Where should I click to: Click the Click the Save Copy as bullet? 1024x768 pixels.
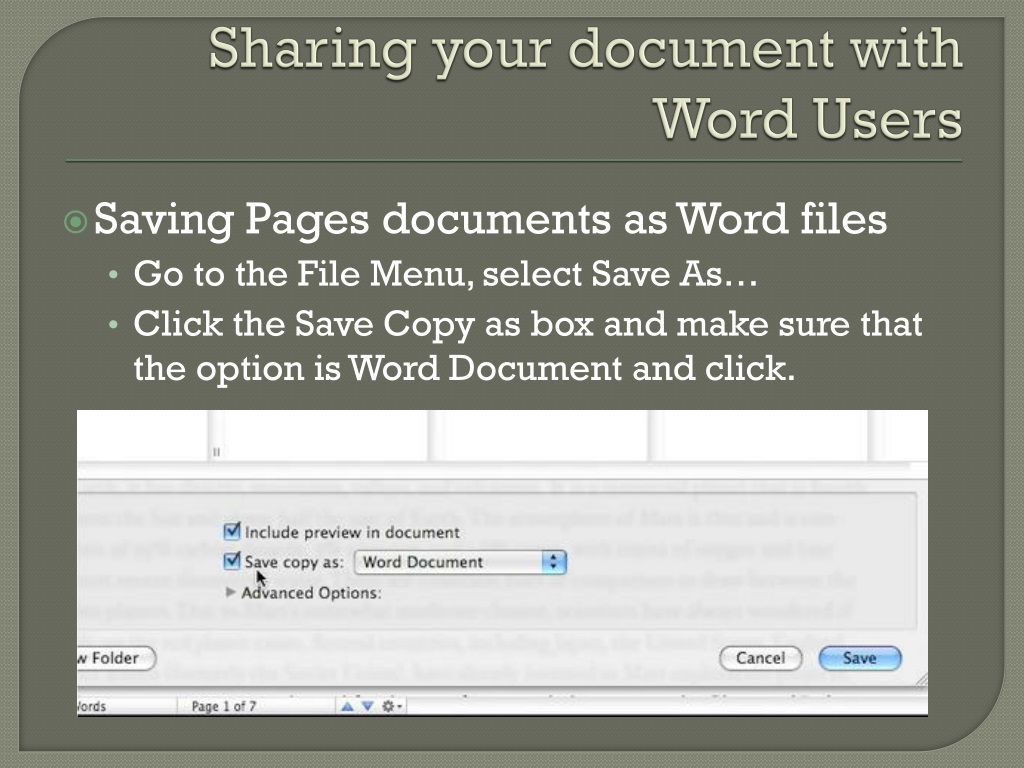(528, 345)
